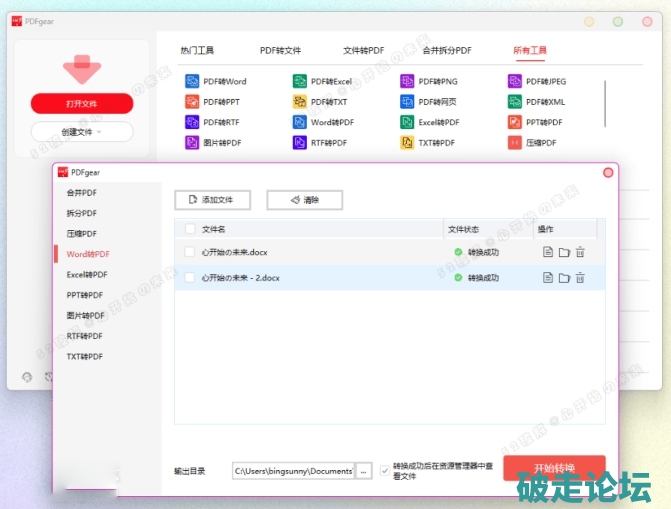
Task: Browse output directory with the ... button
Action: pyautogui.click(x=364, y=470)
